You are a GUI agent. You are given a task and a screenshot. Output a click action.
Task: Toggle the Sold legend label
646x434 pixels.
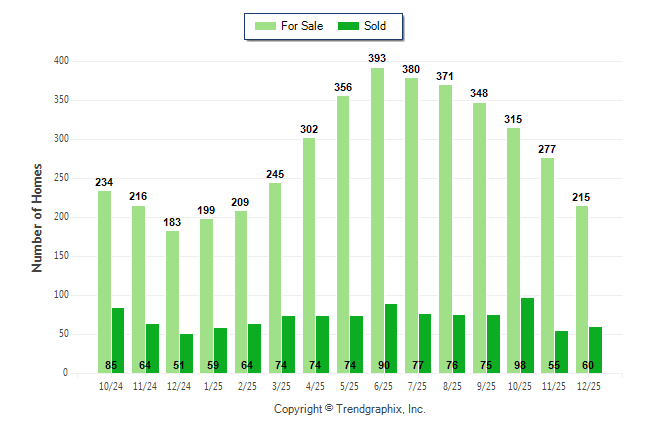click(x=377, y=26)
